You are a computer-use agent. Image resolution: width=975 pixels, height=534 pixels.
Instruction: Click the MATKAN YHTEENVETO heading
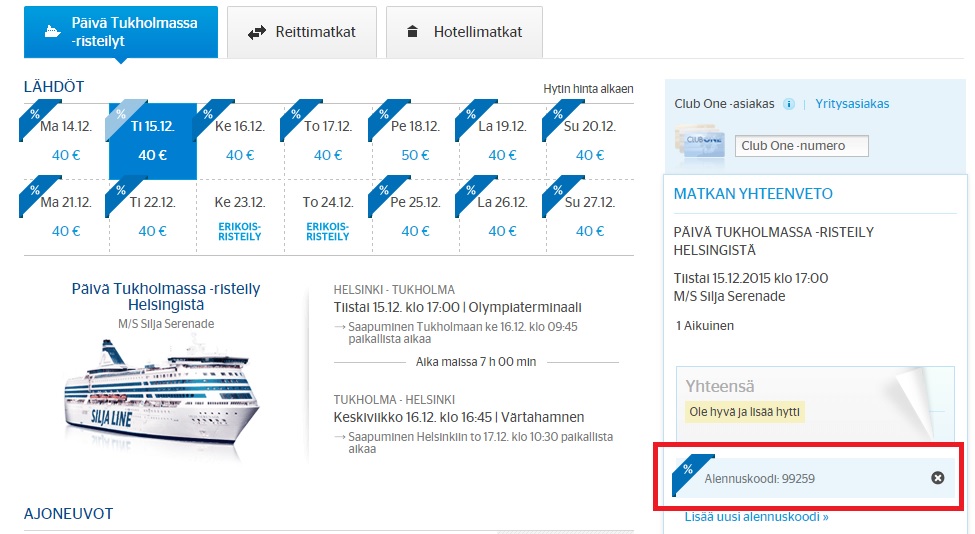point(753,193)
